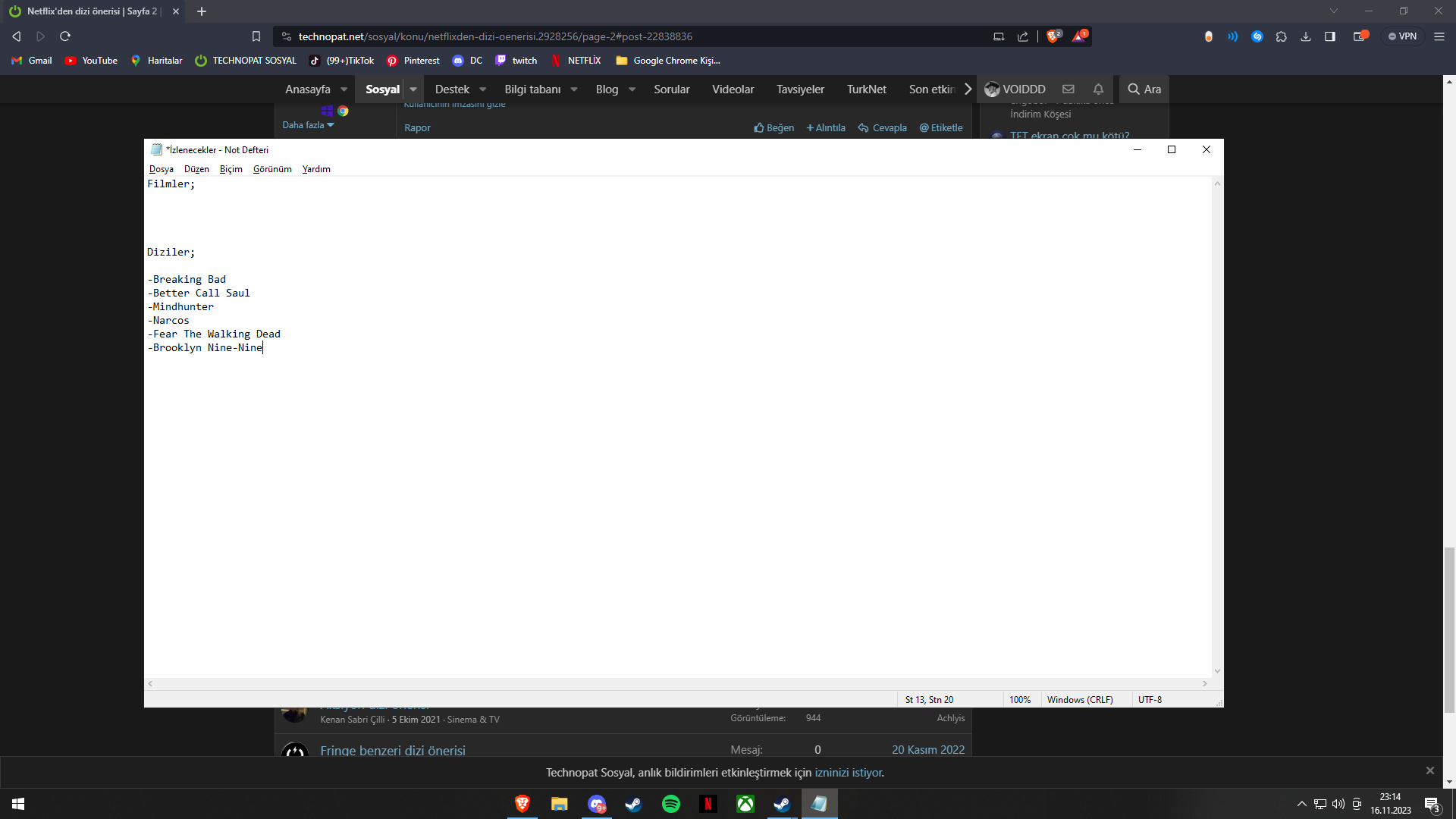1456x819 pixels.
Task: Expand the Sosyal navigation dropdown arrow
Action: [x=413, y=89]
